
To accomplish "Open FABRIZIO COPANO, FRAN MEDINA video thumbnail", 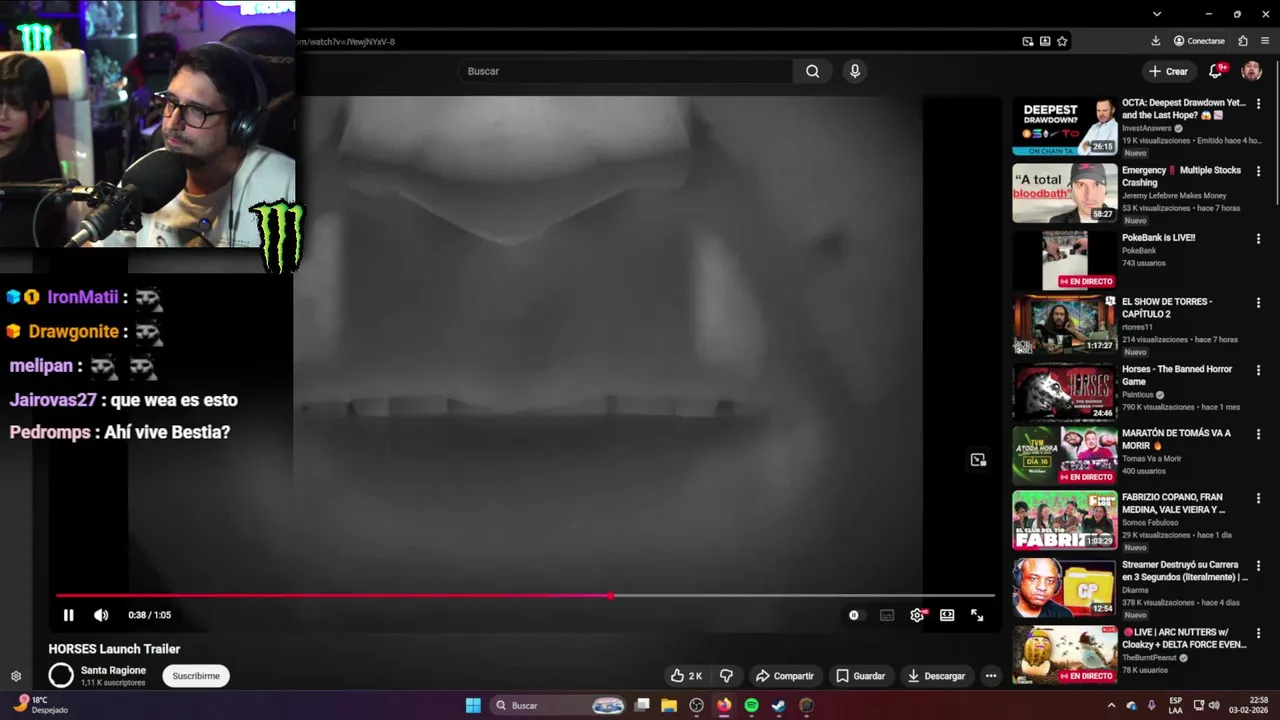I will pyautogui.click(x=1065, y=520).
